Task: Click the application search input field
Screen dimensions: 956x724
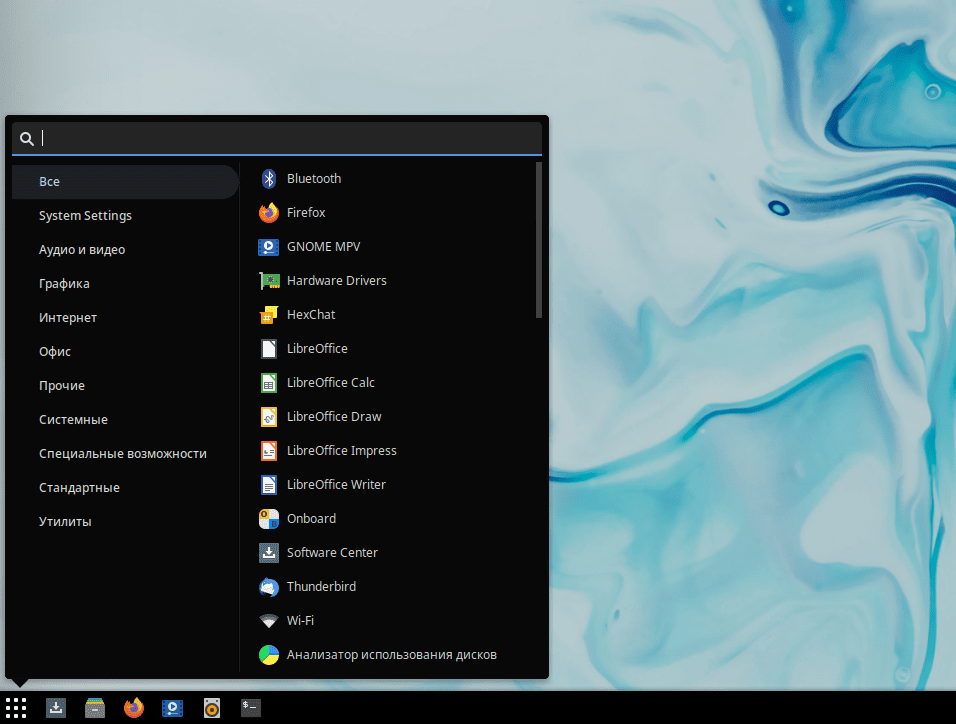Action: point(290,139)
